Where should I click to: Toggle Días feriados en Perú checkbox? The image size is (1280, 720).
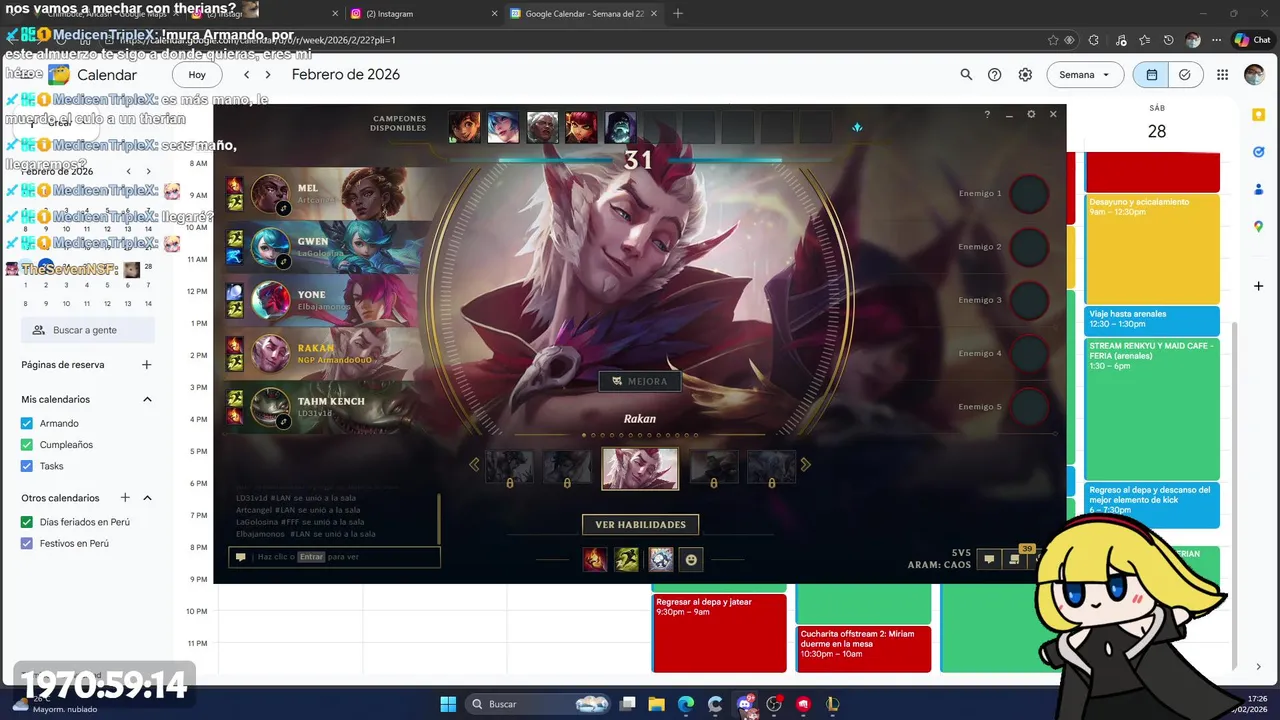pyautogui.click(x=27, y=522)
